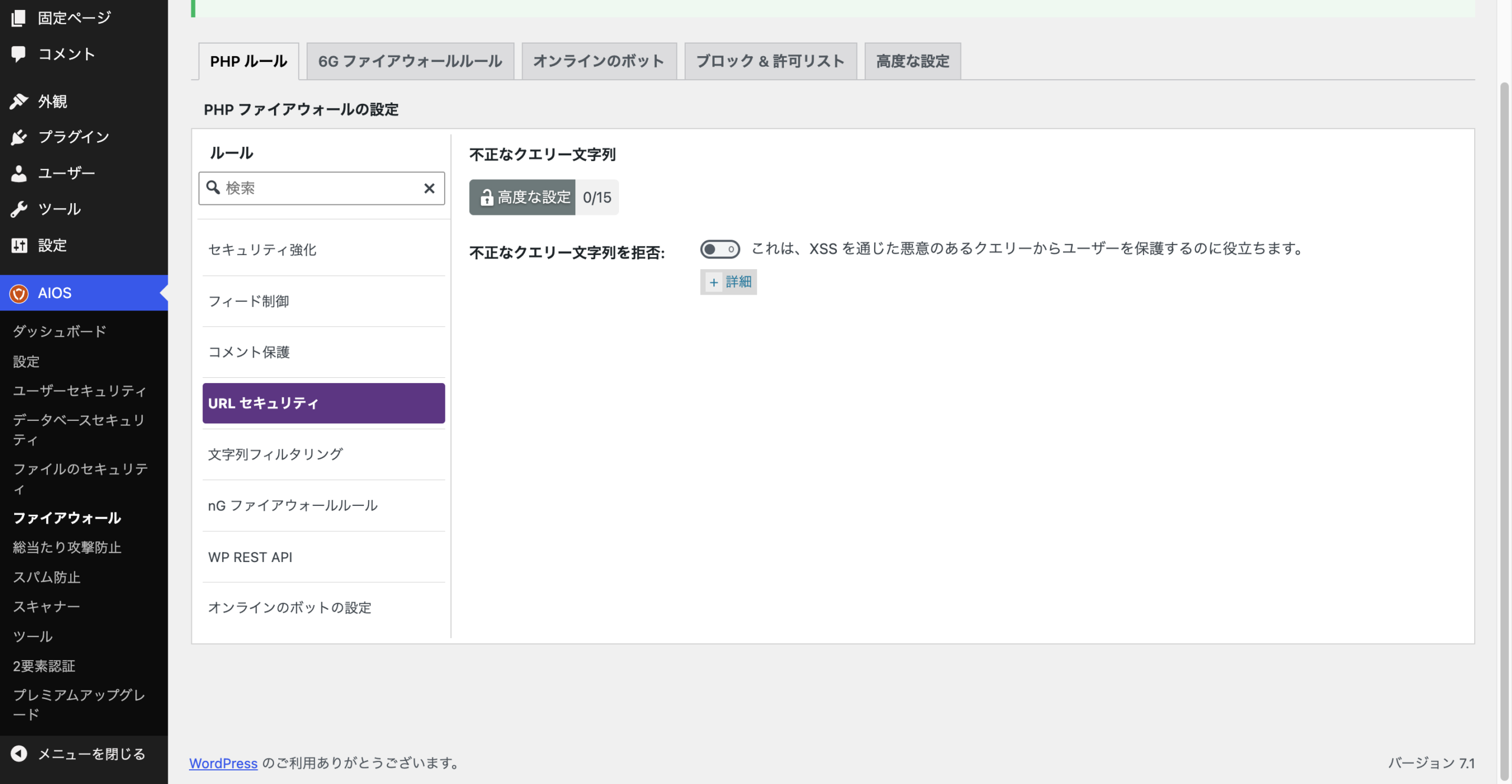Screen dimensions: 1512x784
Task: Select the コメント保護 rule category
Action: (x=323, y=352)
